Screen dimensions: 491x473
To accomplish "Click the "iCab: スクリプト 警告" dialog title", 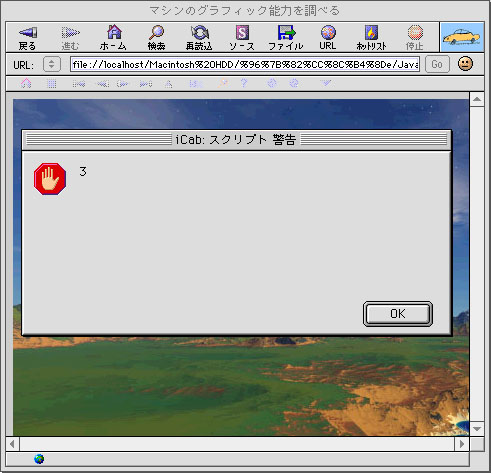I will tap(236, 139).
